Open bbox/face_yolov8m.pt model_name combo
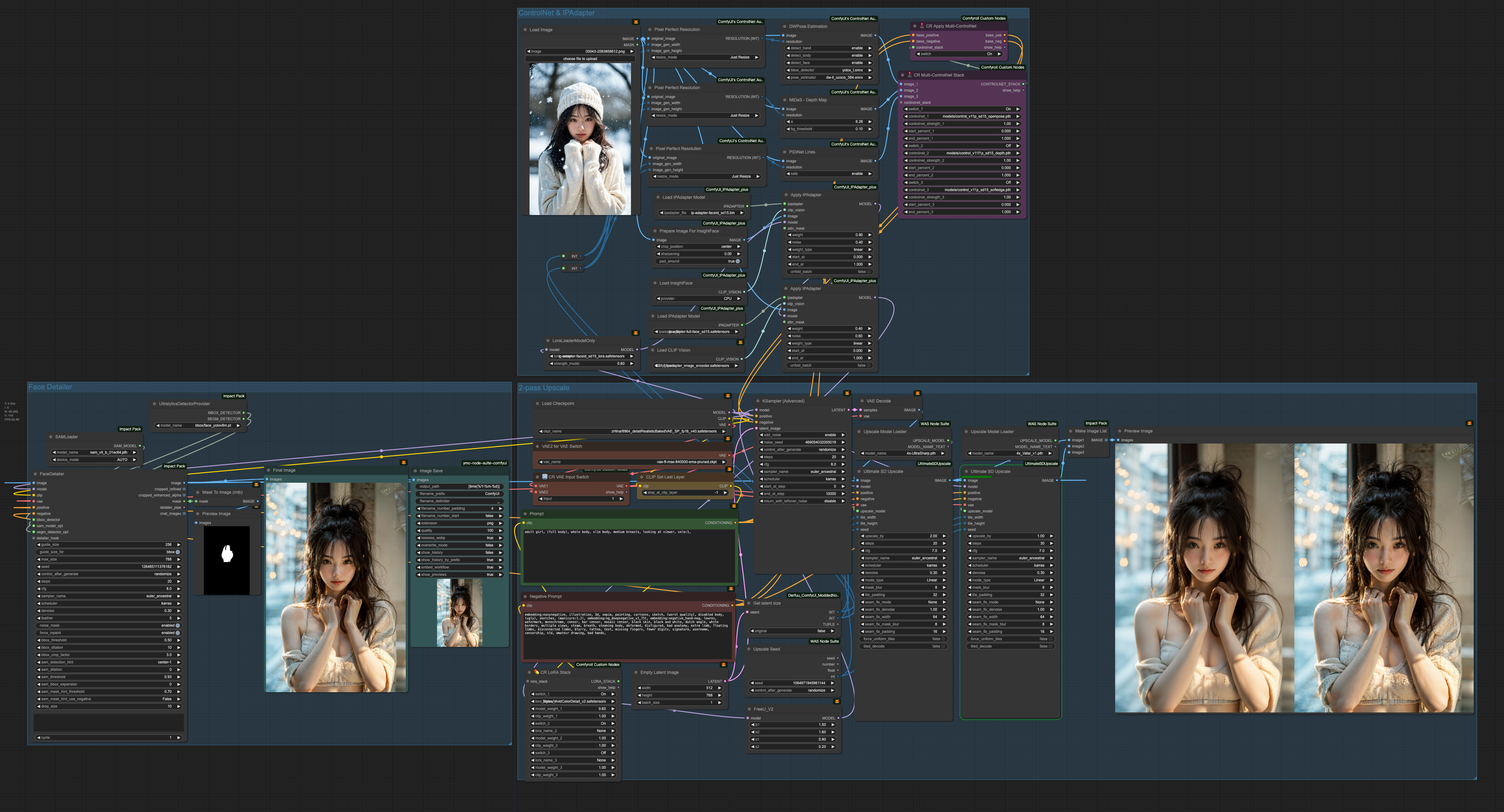Viewport: 1504px width, 812px height. (199, 425)
